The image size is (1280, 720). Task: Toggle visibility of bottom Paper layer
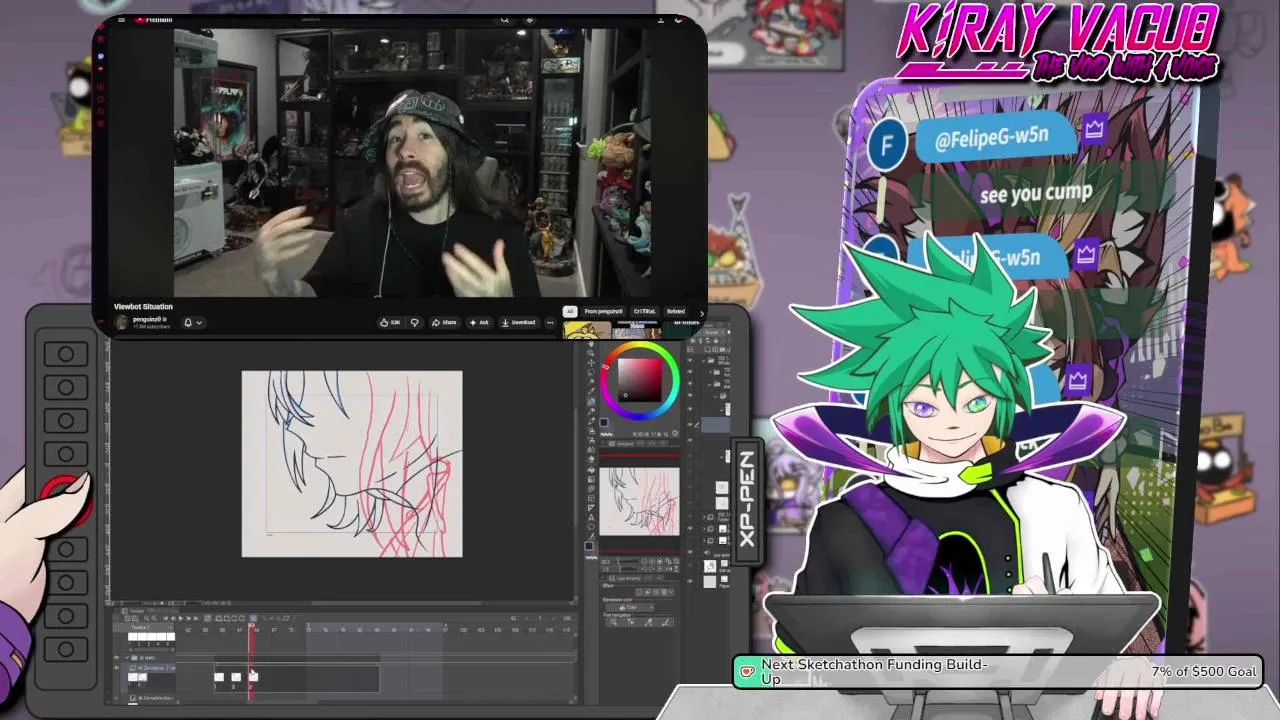click(690, 581)
